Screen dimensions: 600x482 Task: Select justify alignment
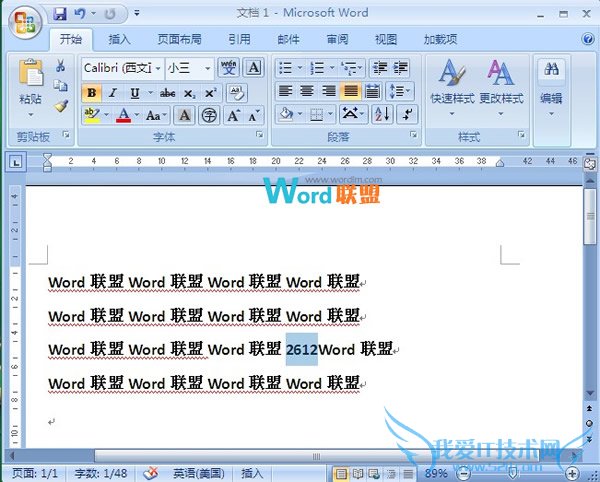coord(351,91)
